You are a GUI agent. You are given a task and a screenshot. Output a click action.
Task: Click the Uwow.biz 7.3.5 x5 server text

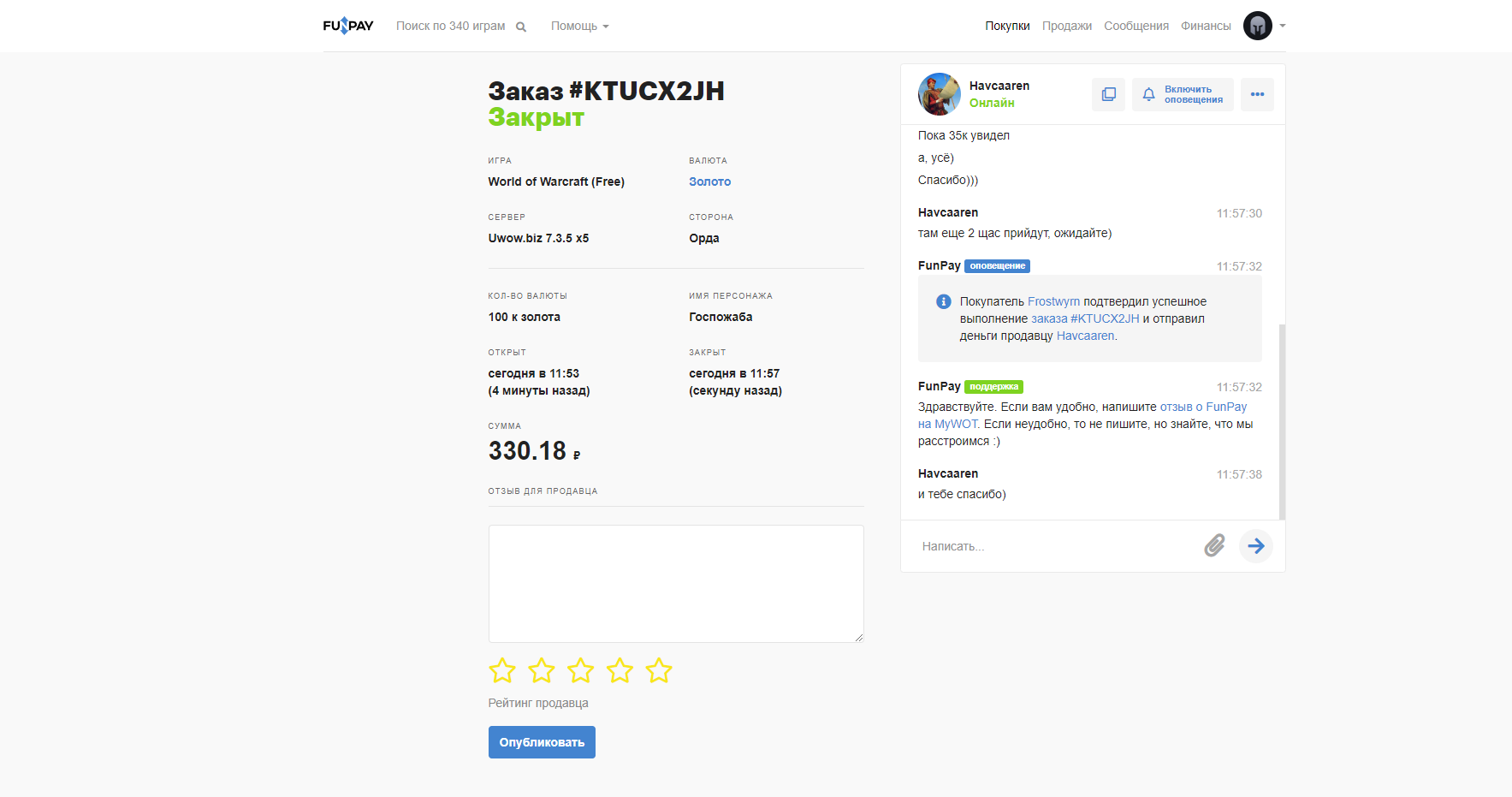[538, 238]
